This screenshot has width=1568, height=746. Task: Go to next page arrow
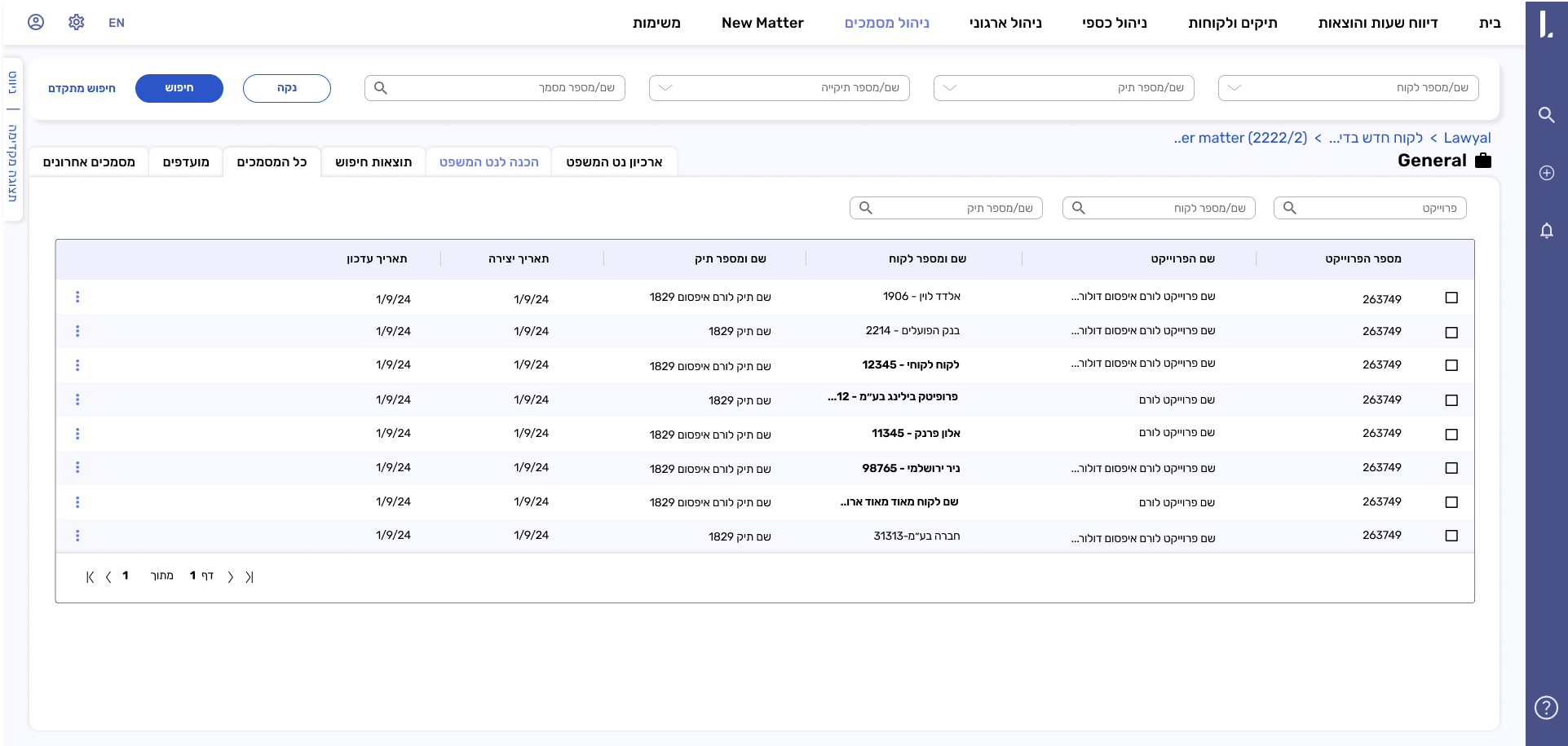click(231, 577)
